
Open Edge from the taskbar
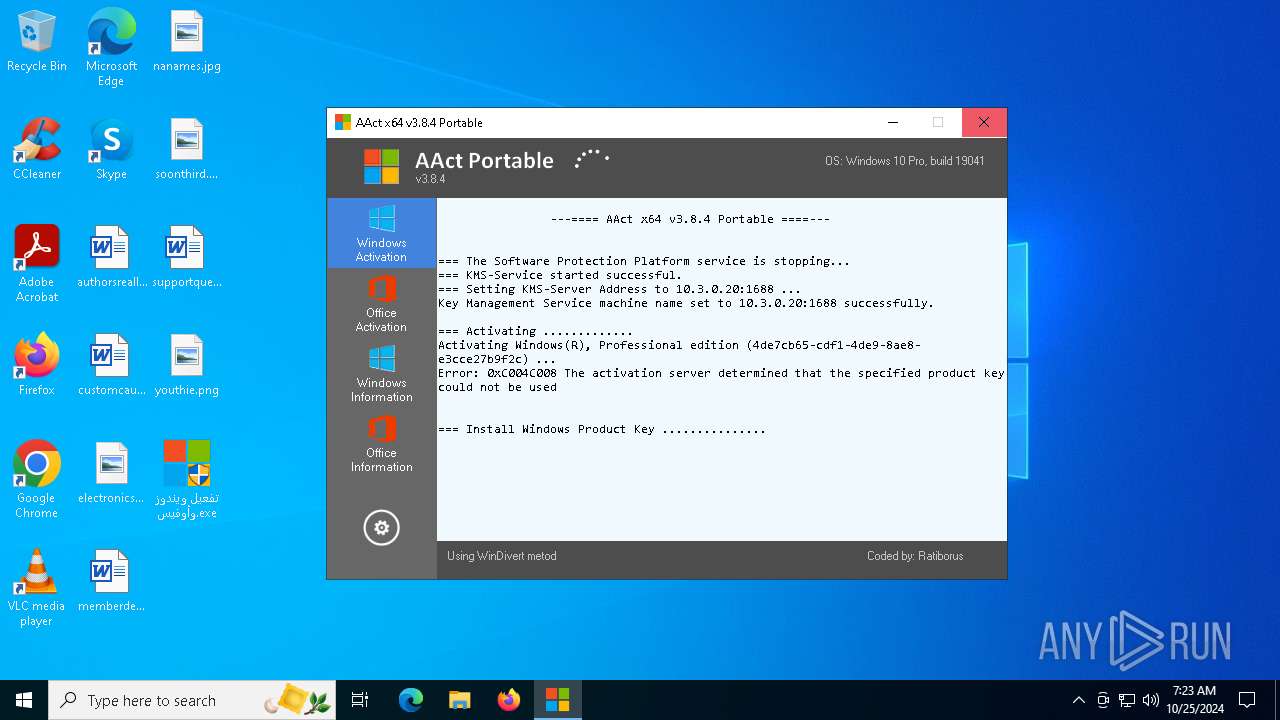click(x=411, y=700)
